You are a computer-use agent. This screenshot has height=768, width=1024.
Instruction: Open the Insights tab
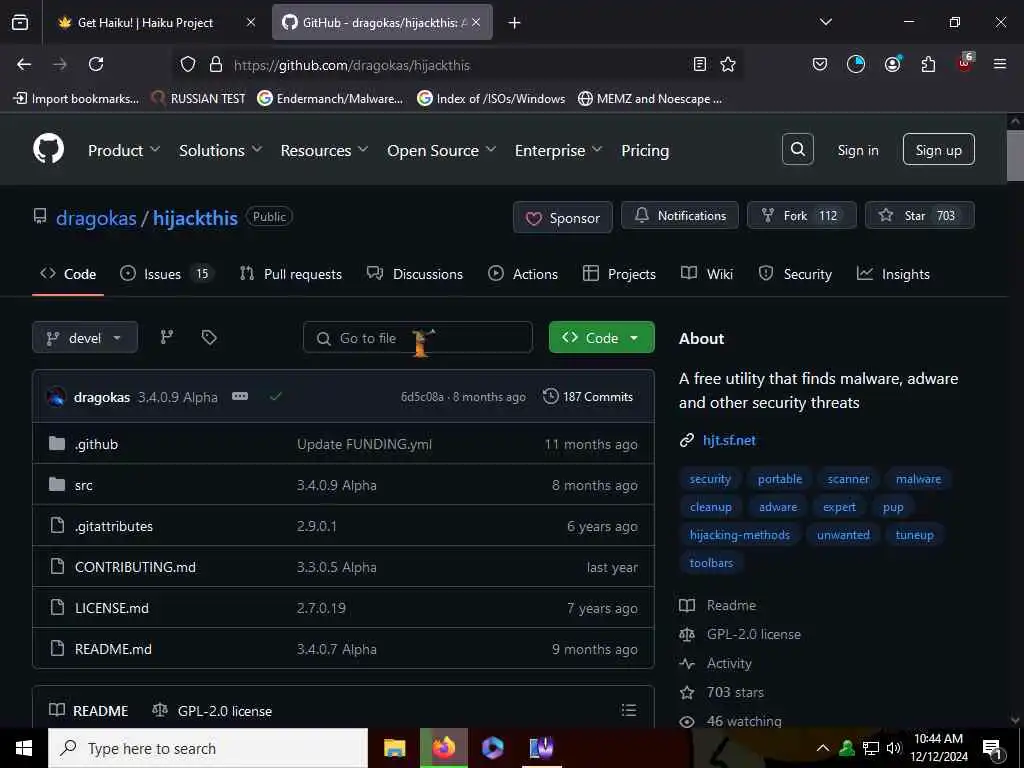point(893,274)
